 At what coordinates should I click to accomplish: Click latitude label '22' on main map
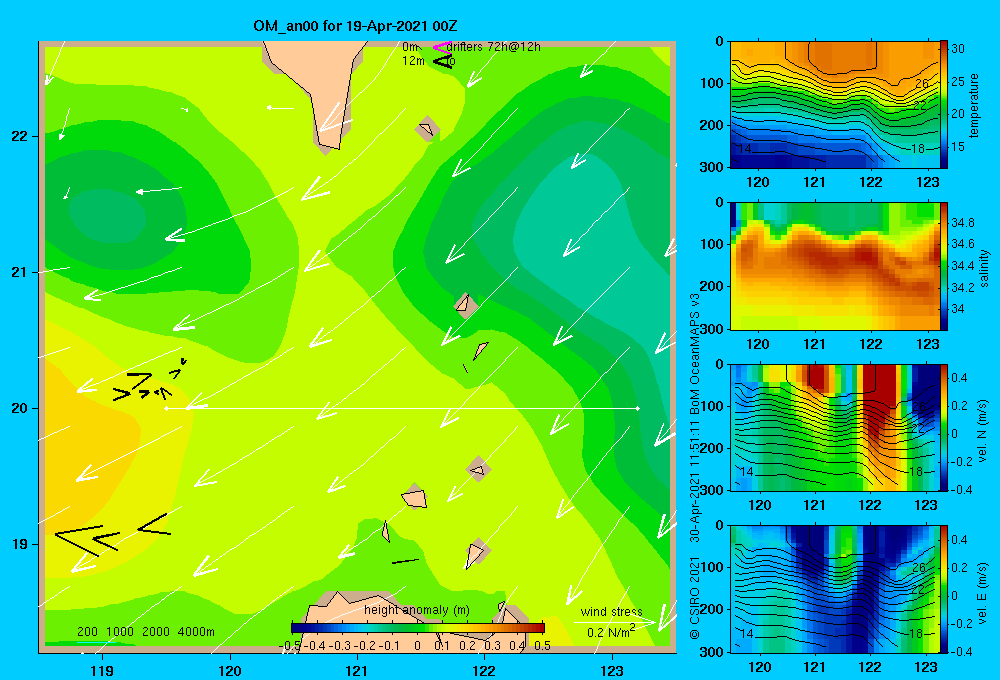[20, 137]
